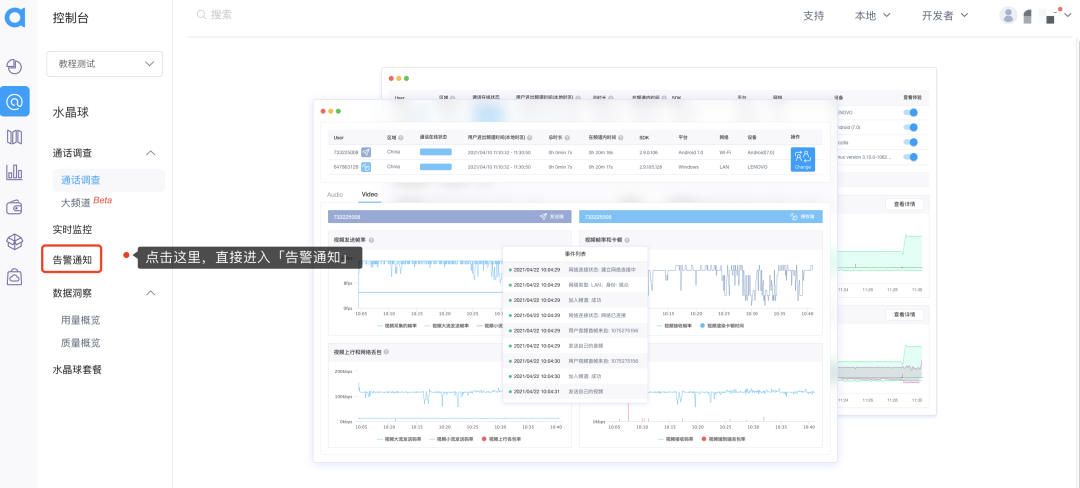The image size is (1080, 488).
Task: Click the magnifier icon in the search bar
Action: (x=201, y=14)
